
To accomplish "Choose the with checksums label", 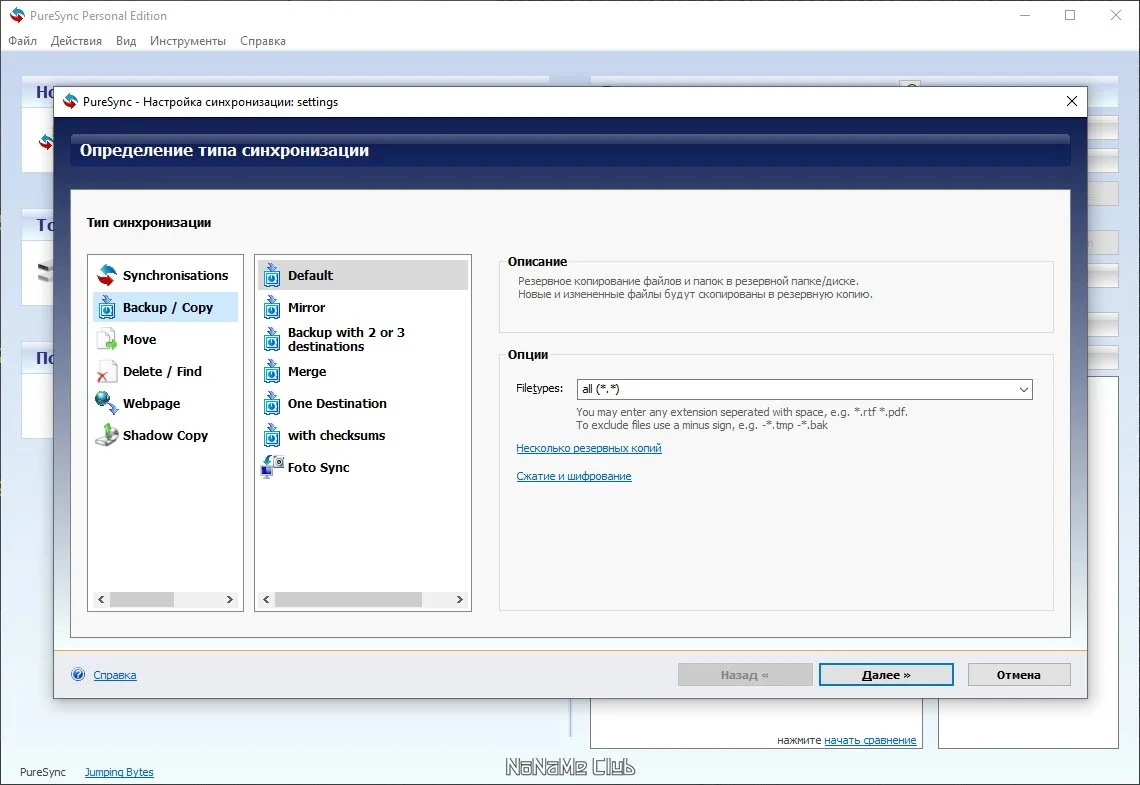I will [x=337, y=435].
